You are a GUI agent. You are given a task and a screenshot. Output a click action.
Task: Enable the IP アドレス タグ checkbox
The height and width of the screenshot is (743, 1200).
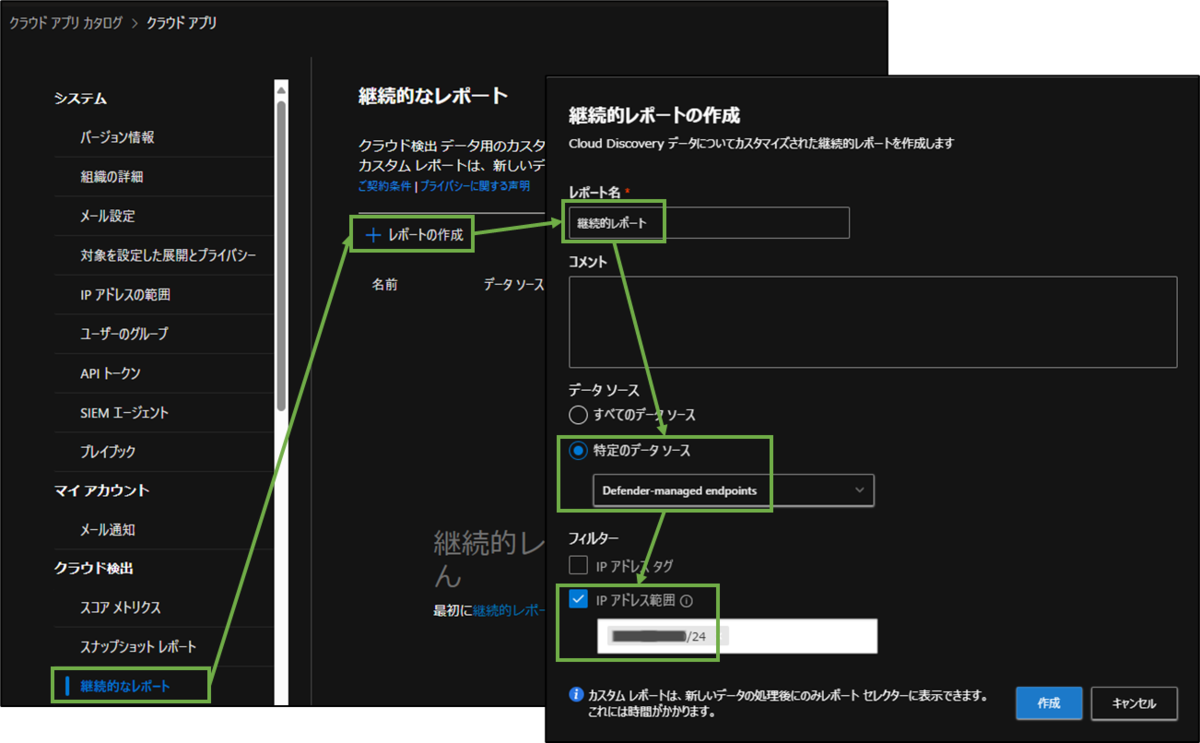click(x=578, y=566)
